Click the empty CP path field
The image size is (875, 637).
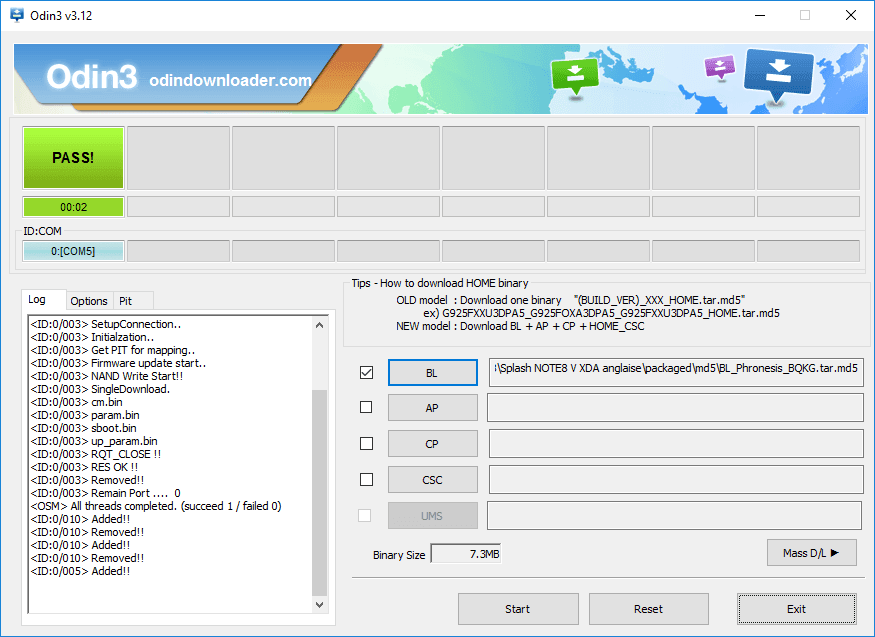pyautogui.click(x=676, y=443)
